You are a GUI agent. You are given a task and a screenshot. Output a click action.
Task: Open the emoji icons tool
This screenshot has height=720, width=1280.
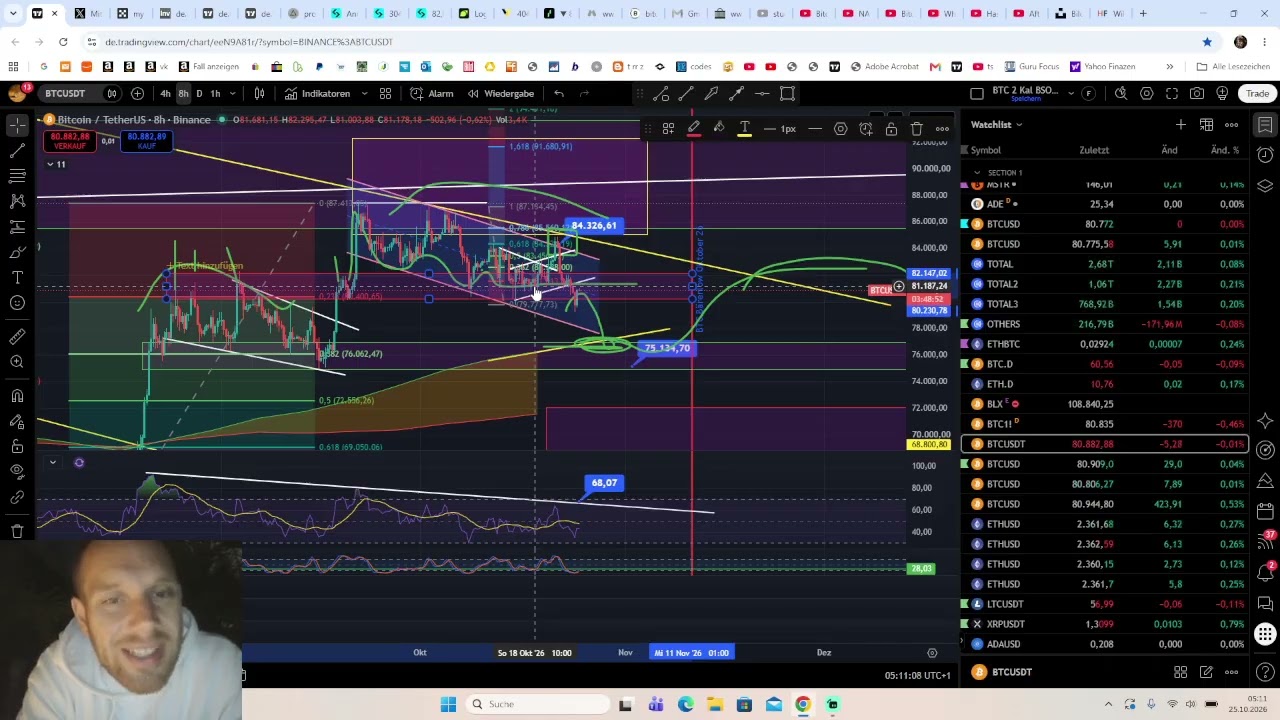[17, 303]
